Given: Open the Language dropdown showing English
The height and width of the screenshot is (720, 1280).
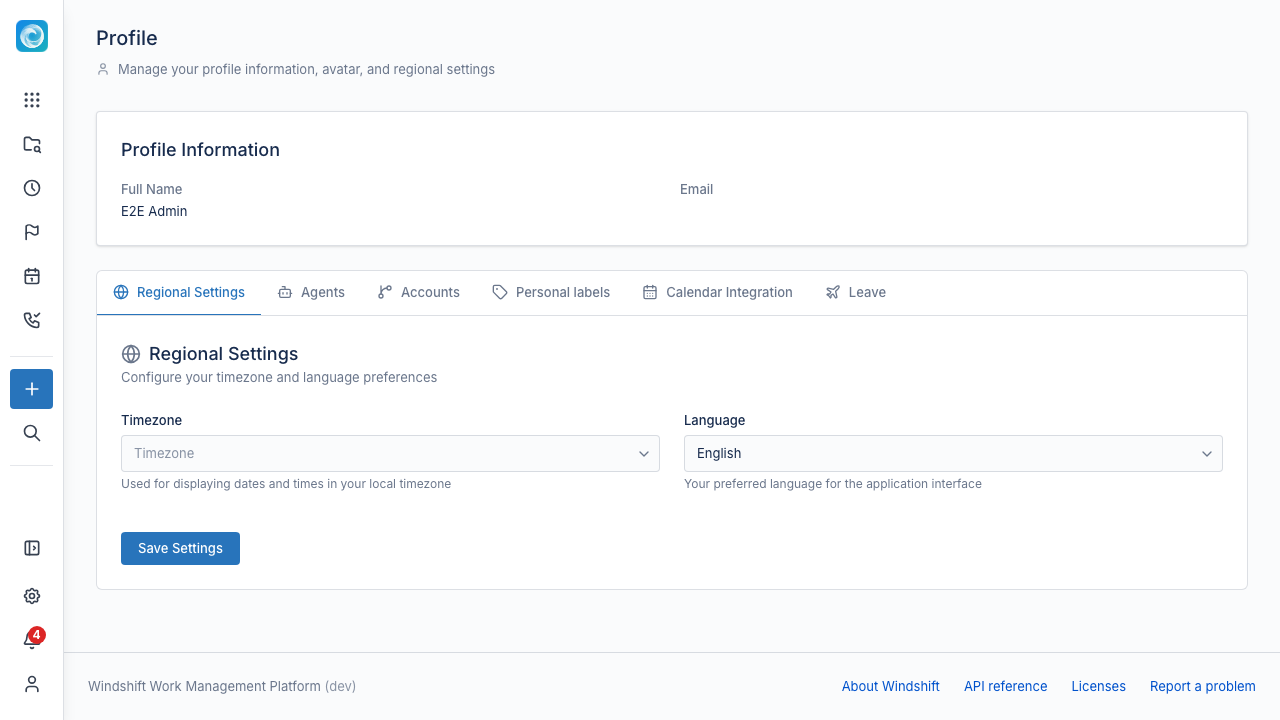Looking at the screenshot, I should click(953, 453).
